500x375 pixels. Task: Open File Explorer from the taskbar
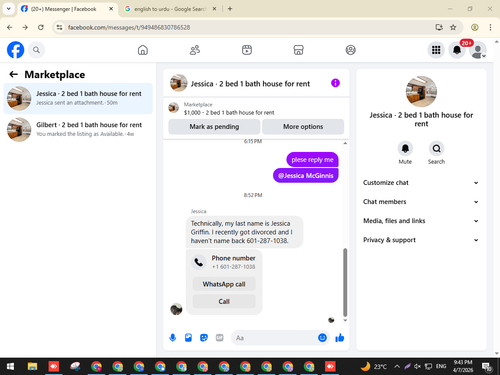32,367
